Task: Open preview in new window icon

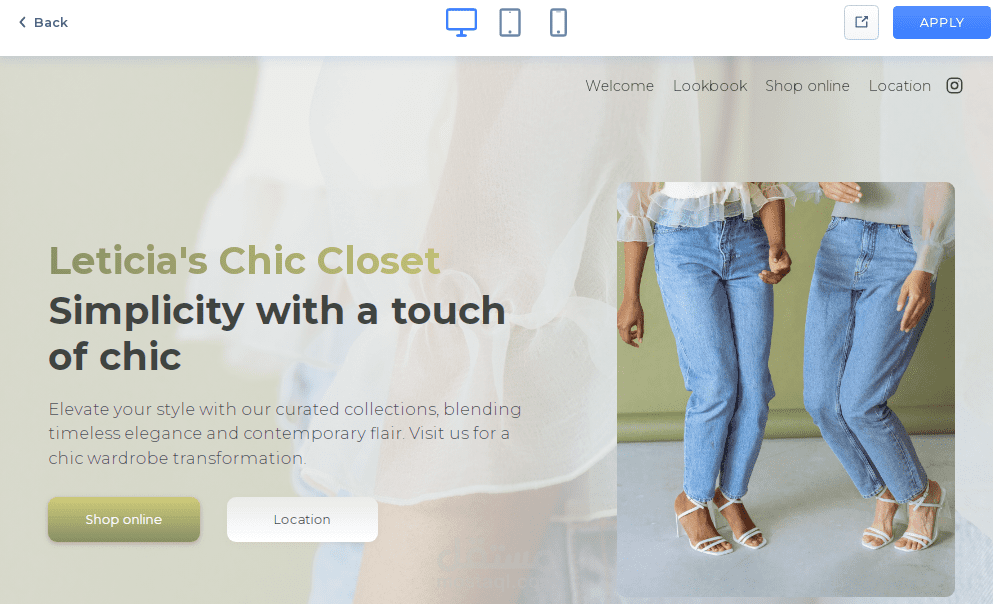Action: coord(861,23)
